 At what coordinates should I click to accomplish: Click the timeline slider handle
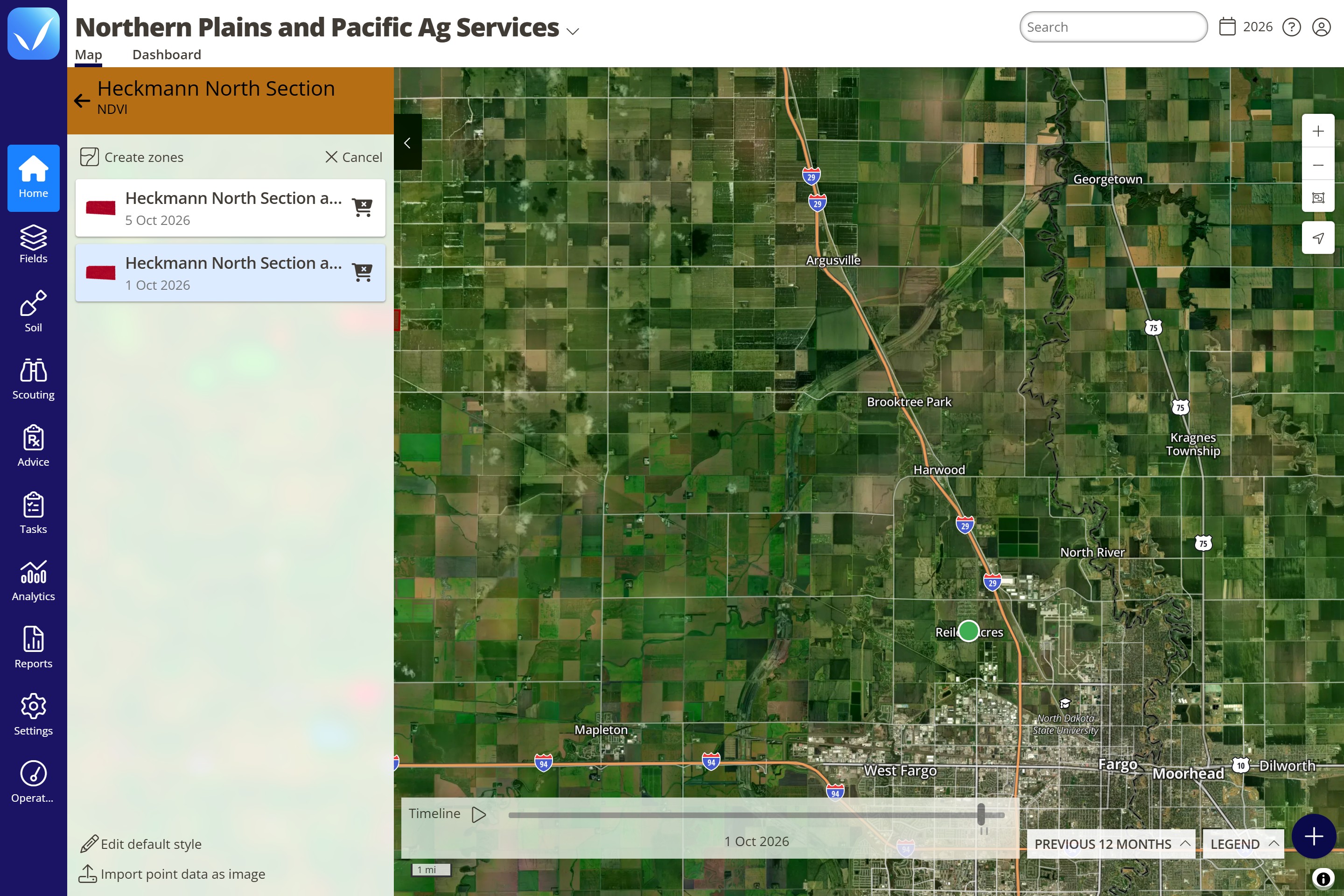tap(981, 814)
